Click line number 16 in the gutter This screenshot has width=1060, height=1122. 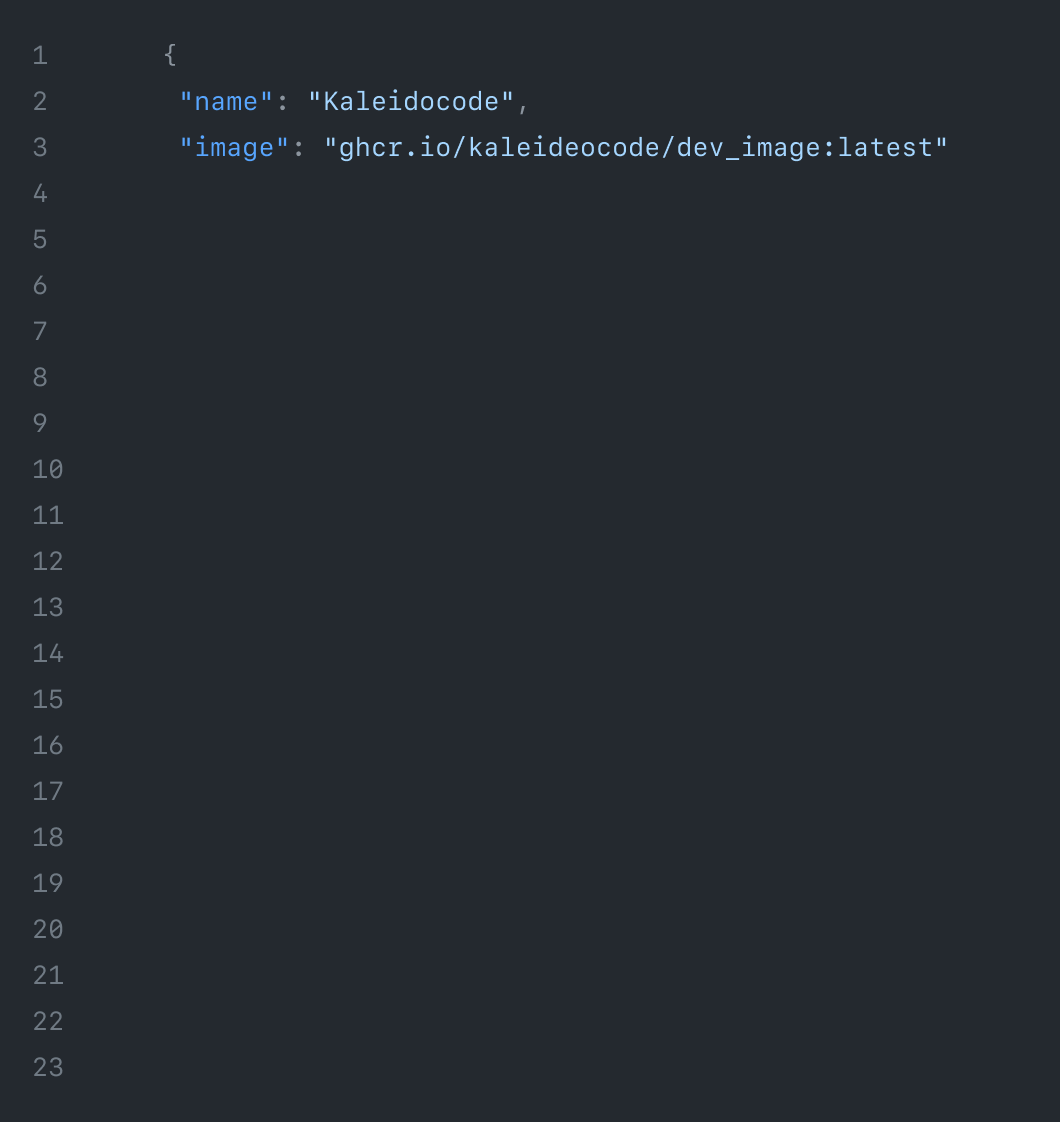pyautogui.click(x=48, y=745)
